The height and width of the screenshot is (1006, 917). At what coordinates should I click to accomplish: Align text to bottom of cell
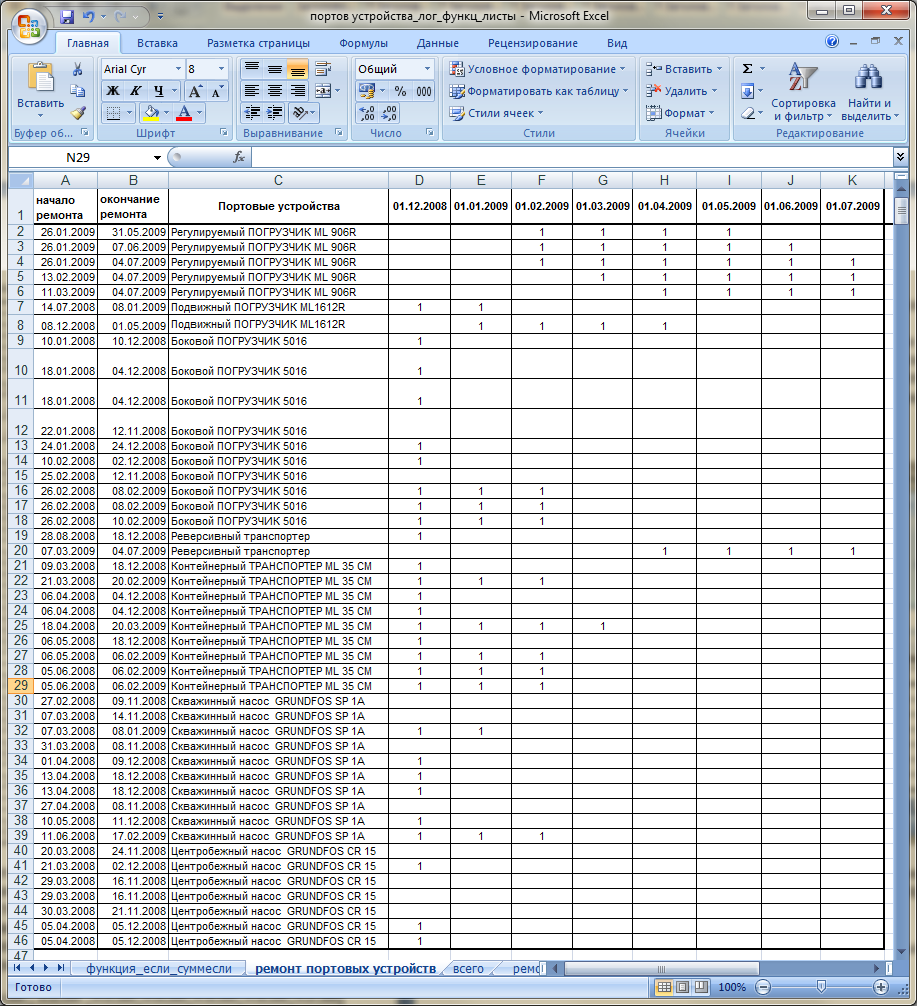click(x=297, y=69)
